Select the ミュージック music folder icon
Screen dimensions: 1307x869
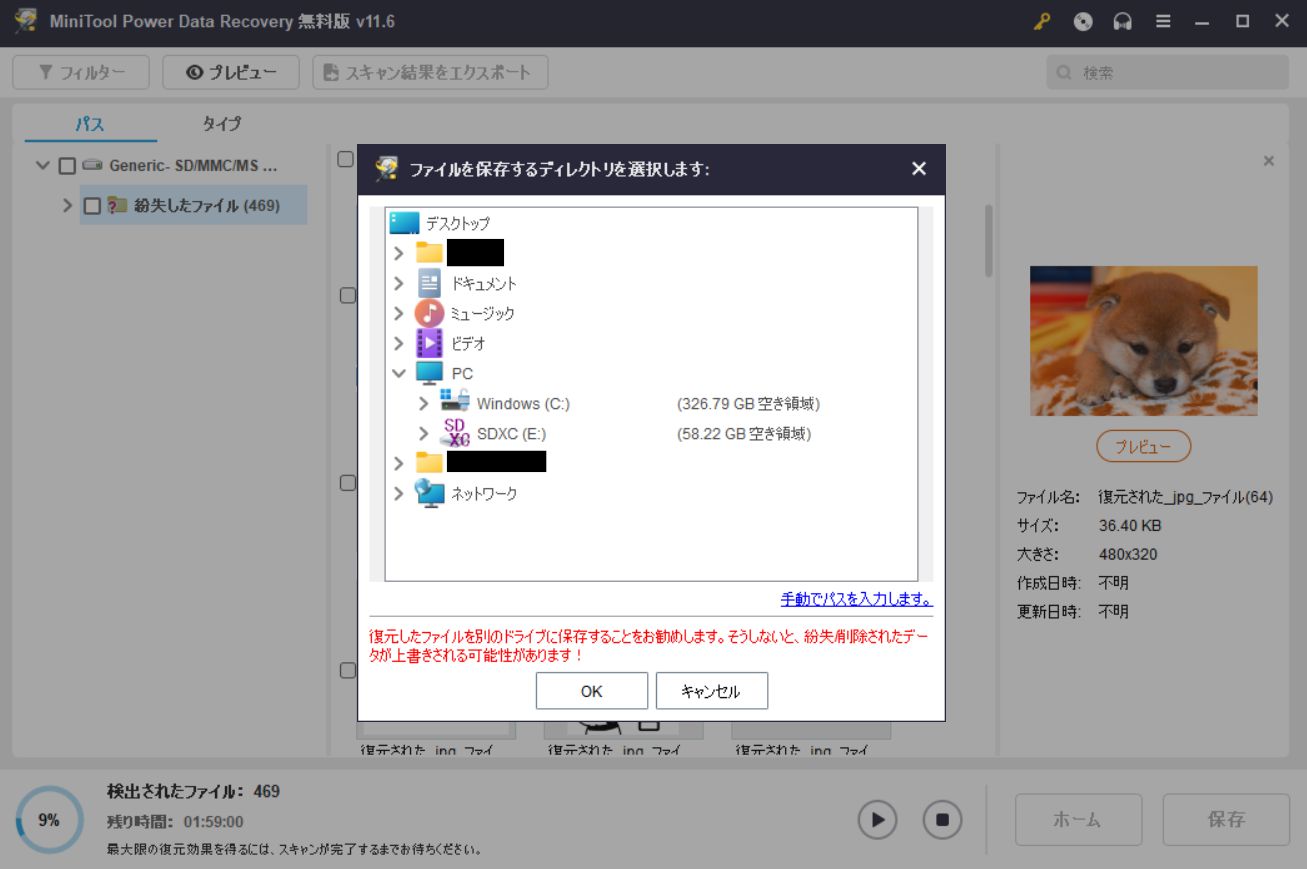coord(429,313)
